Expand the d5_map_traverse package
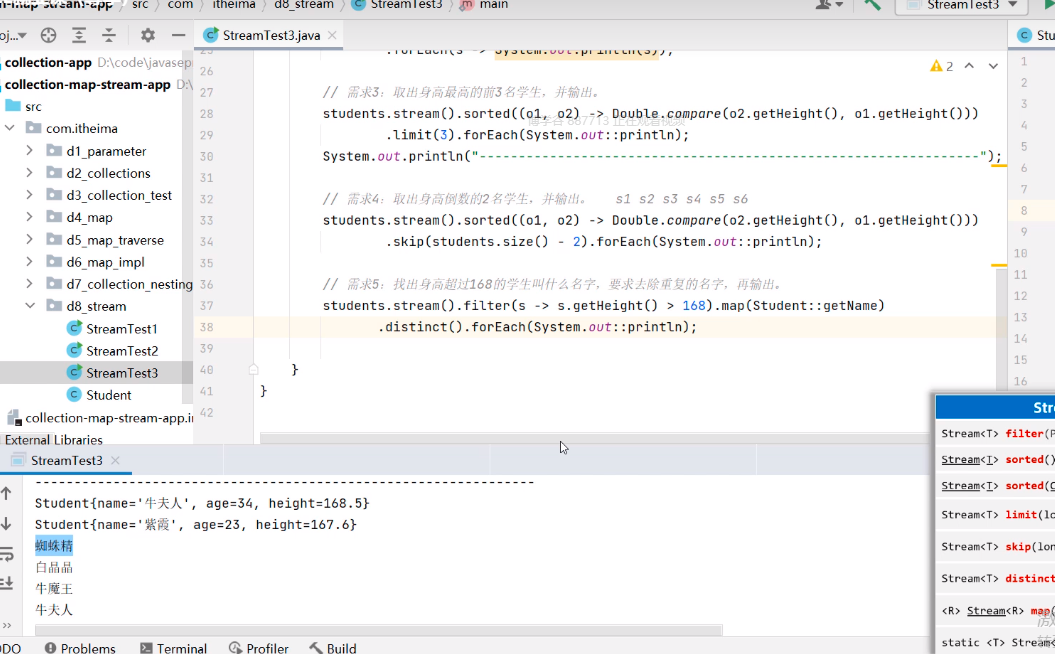 (29, 240)
